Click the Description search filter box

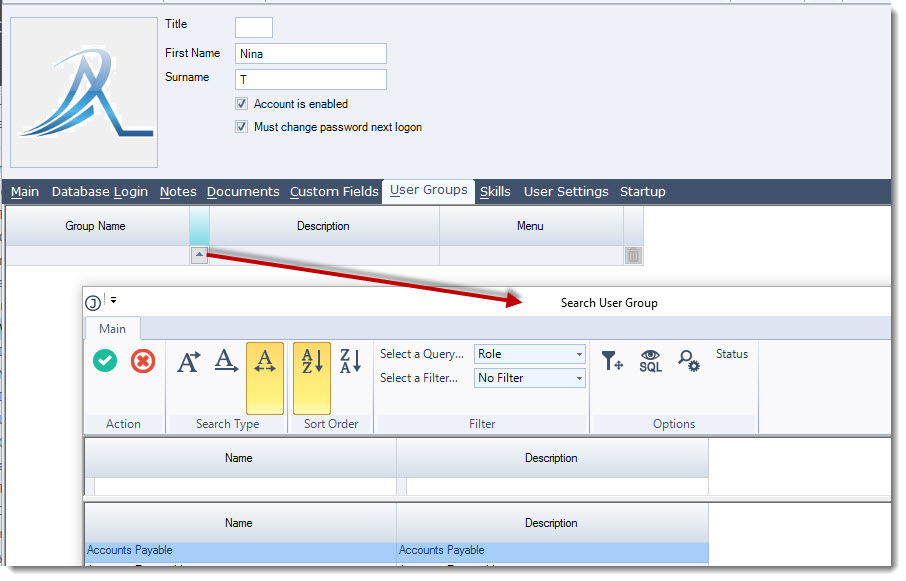[557, 486]
